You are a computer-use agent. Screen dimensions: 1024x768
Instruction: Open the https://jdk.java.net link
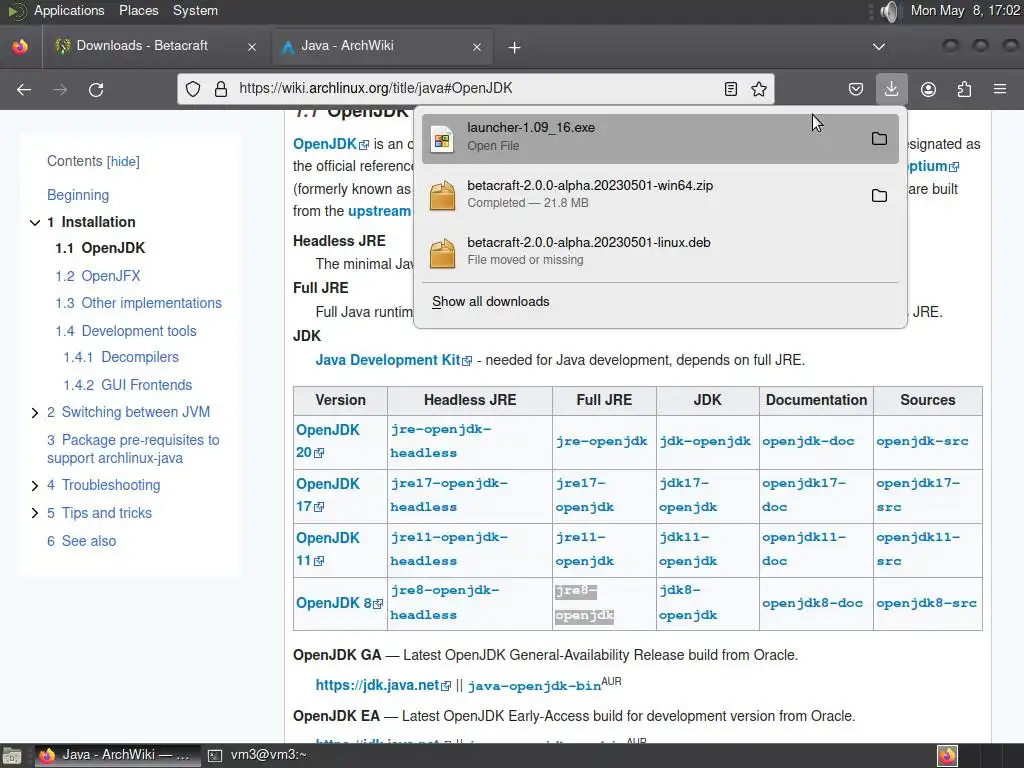pyautogui.click(x=383, y=685)
